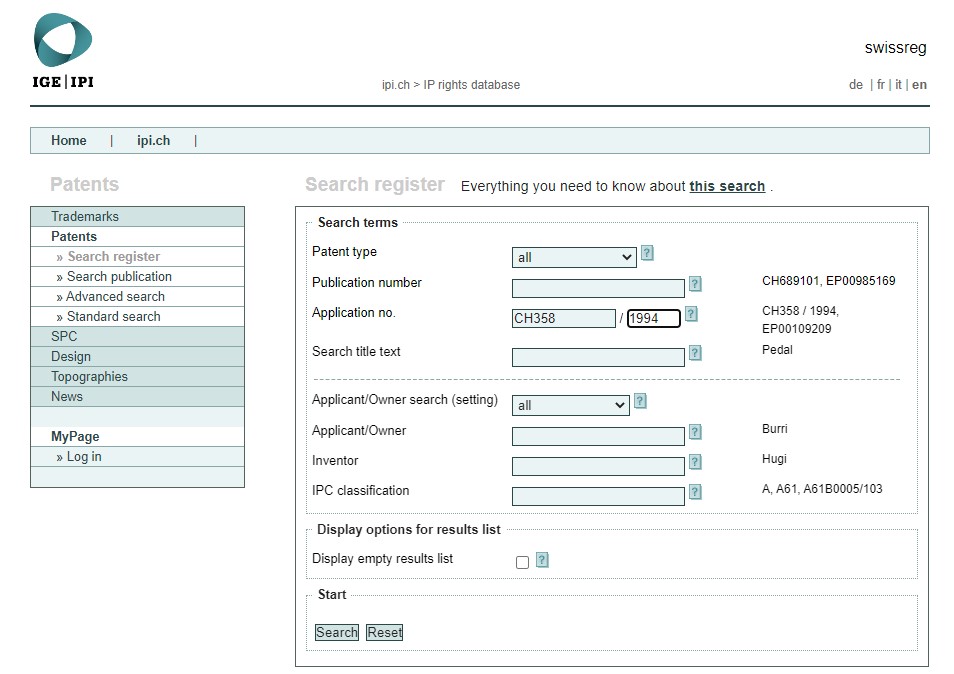
Task: Click the IGE IPI logo
Action: [63, 52]
